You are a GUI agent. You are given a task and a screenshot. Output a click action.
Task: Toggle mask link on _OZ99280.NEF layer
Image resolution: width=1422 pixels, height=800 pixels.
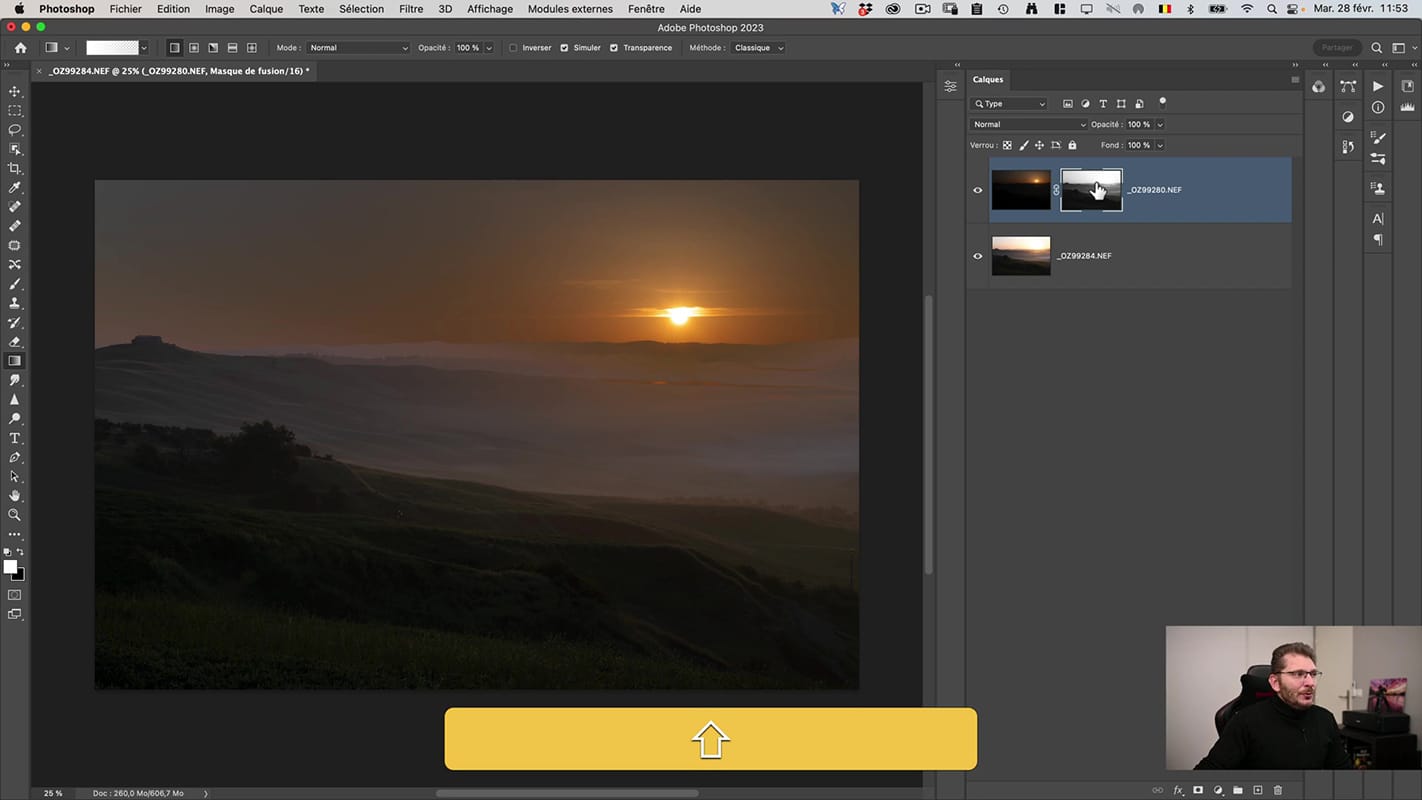pos(1056,190)
